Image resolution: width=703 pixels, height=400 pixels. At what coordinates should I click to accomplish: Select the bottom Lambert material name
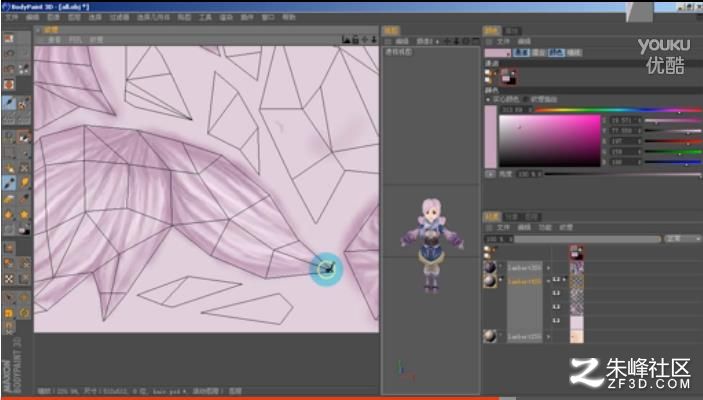(x=525, y=336)
